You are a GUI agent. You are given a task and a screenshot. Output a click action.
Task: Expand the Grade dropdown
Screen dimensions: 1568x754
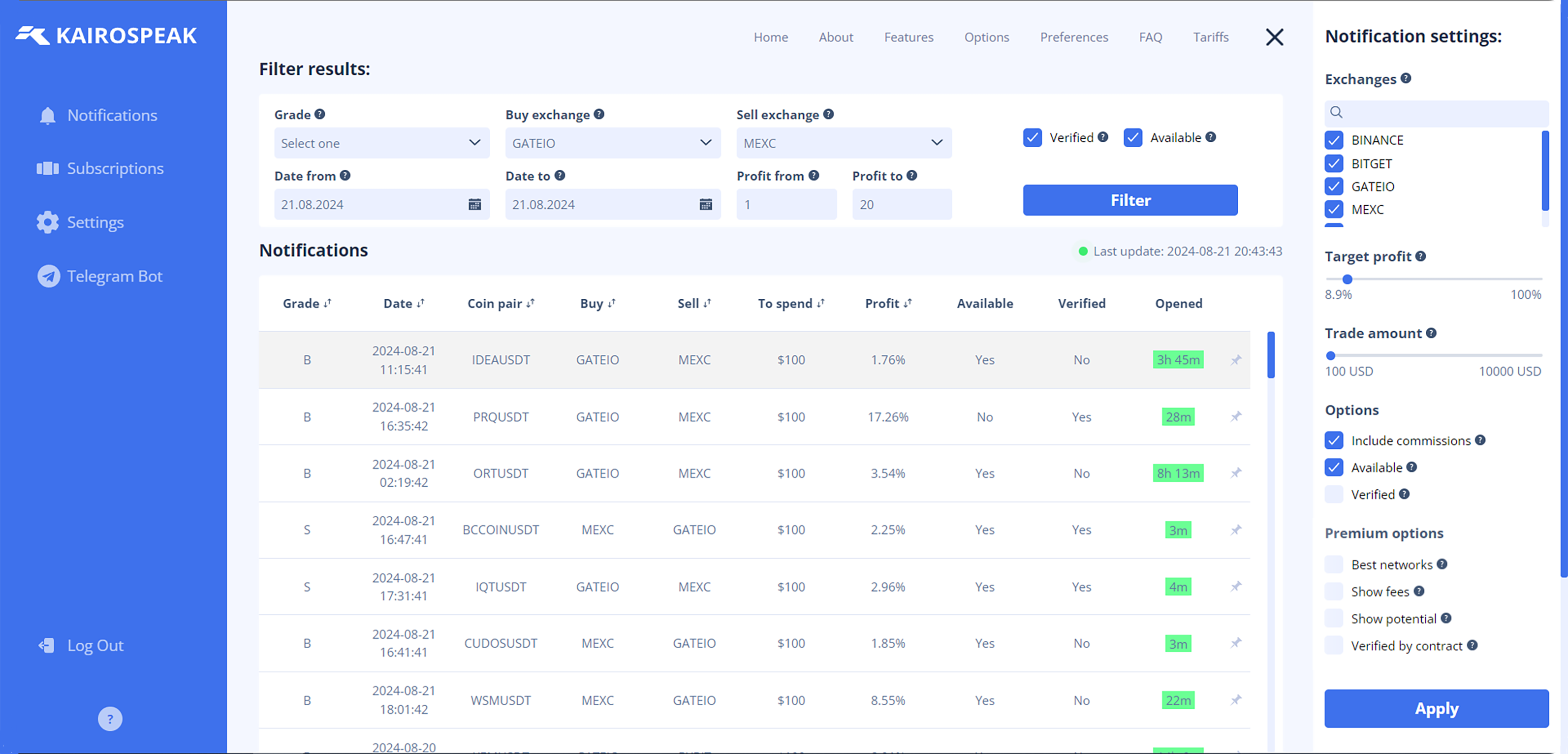[381, 143]
